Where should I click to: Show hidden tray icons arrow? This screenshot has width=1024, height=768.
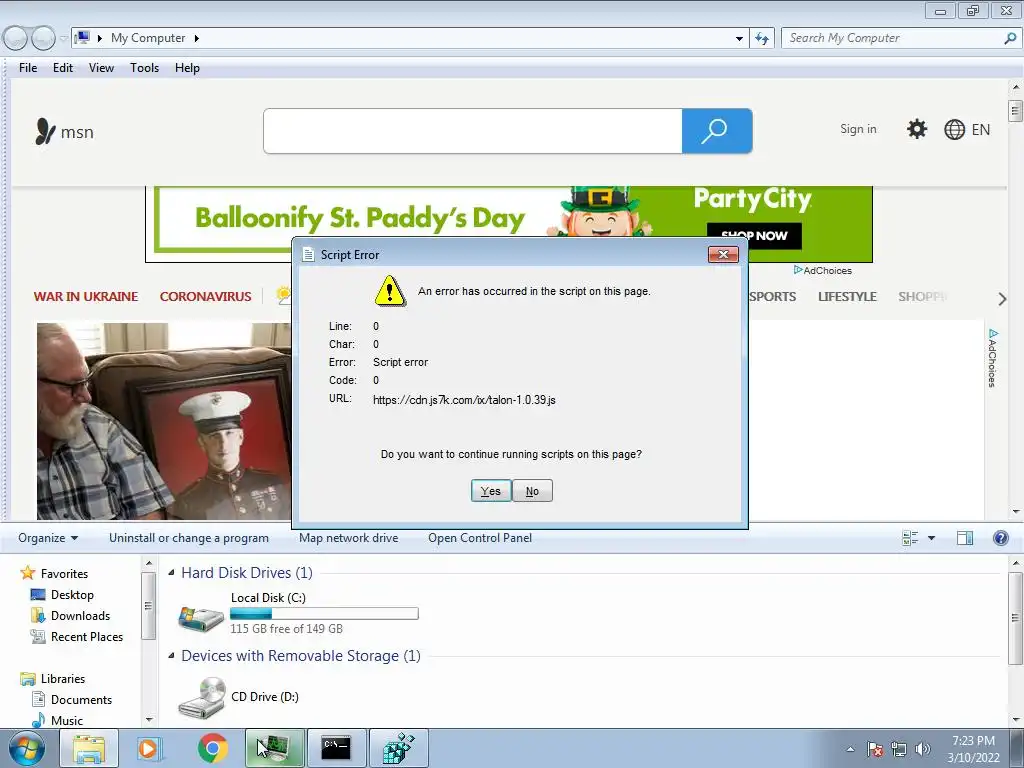coord(850,749)
